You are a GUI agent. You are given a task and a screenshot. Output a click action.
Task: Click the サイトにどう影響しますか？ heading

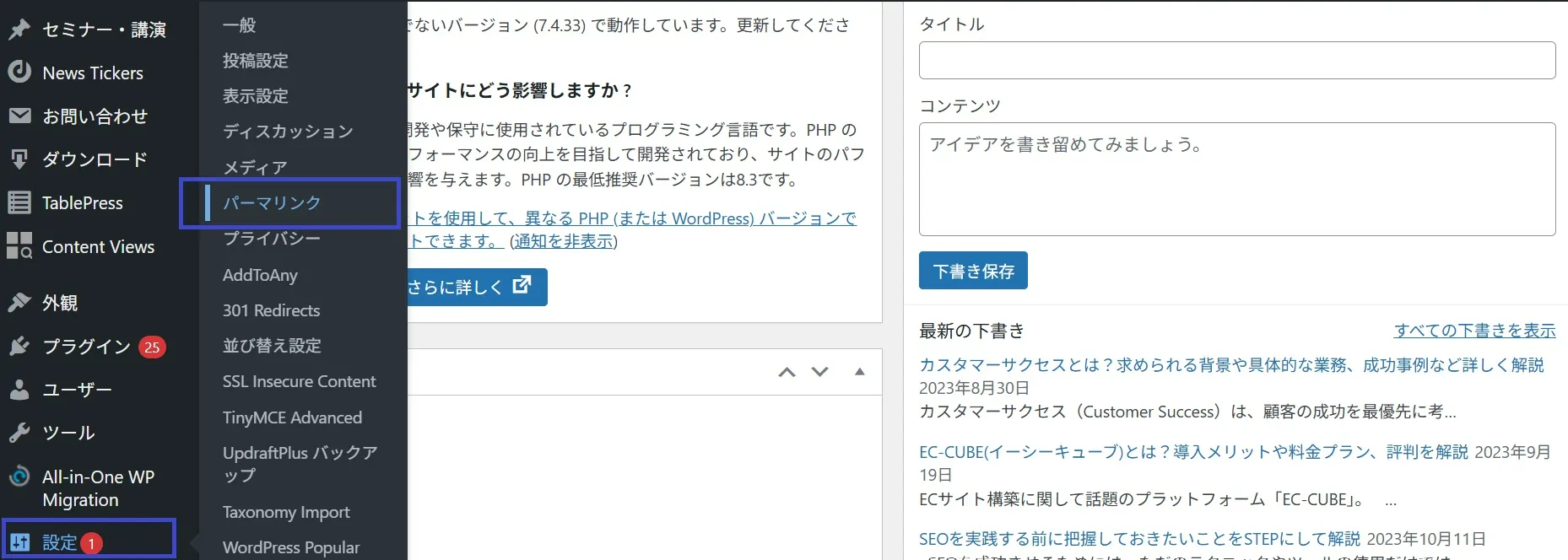coord(520,90)
